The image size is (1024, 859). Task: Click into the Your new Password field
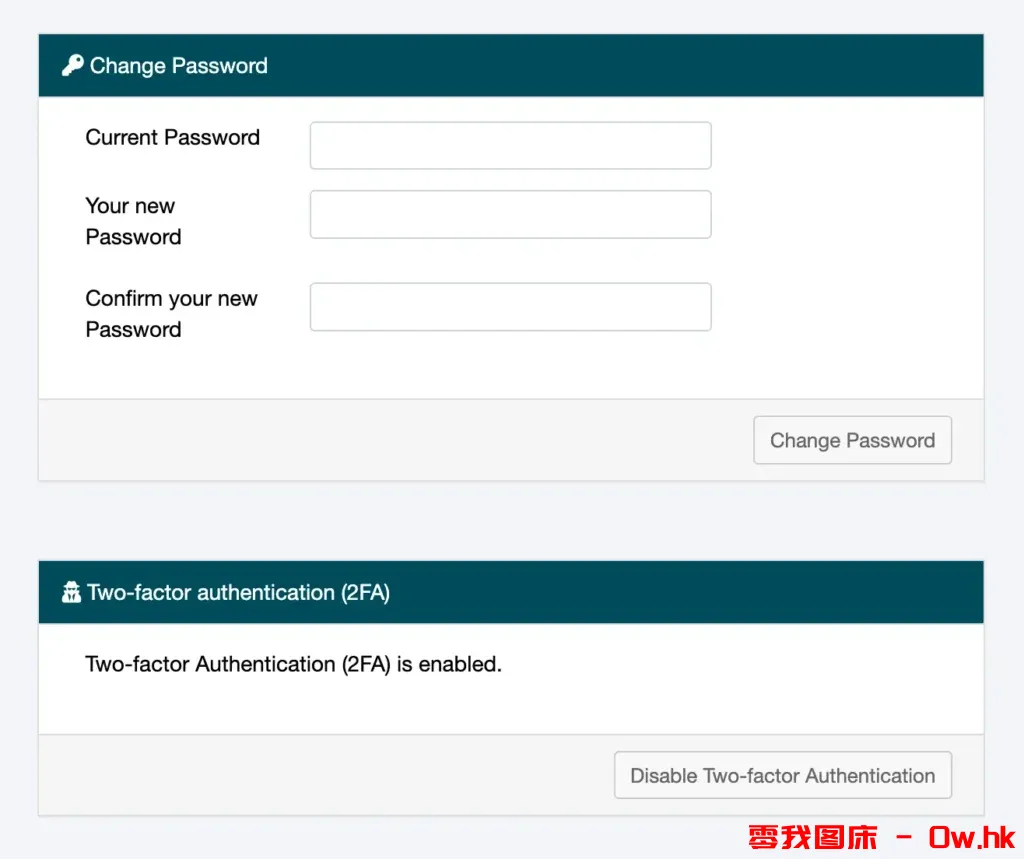pyautogui.click(x=510, y=215)
